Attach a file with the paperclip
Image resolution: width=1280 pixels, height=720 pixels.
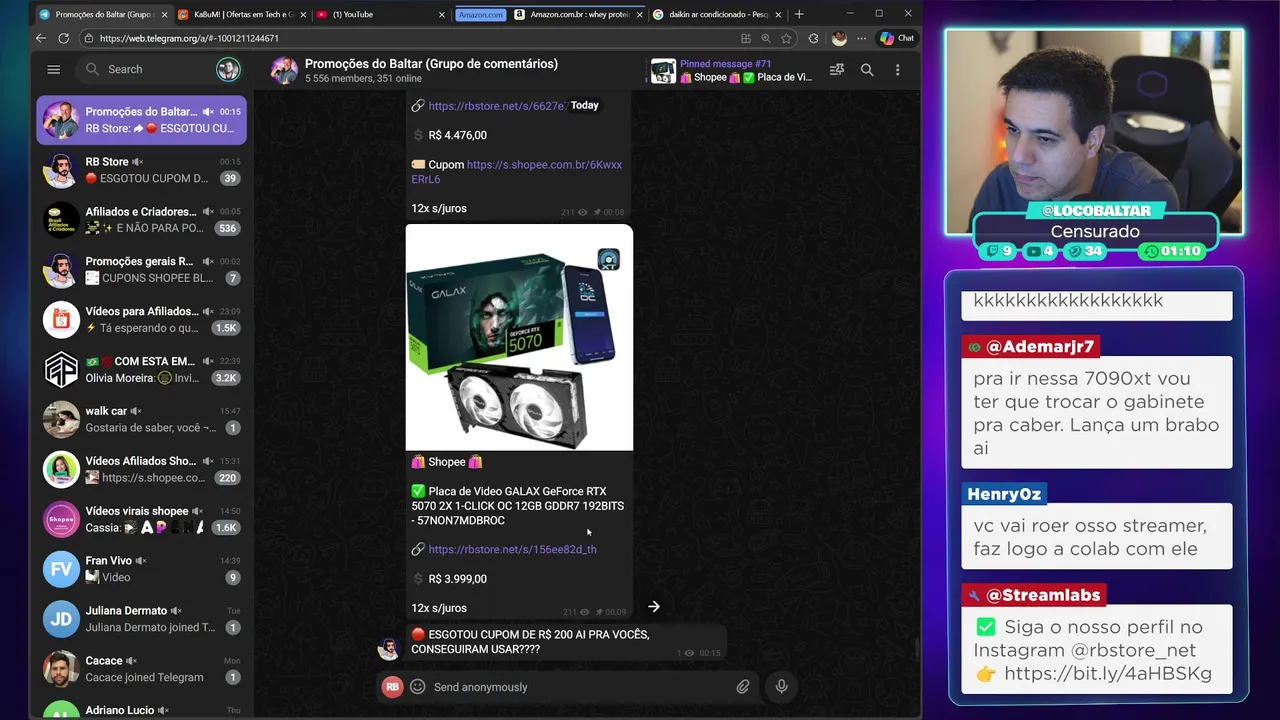[743, 687]
